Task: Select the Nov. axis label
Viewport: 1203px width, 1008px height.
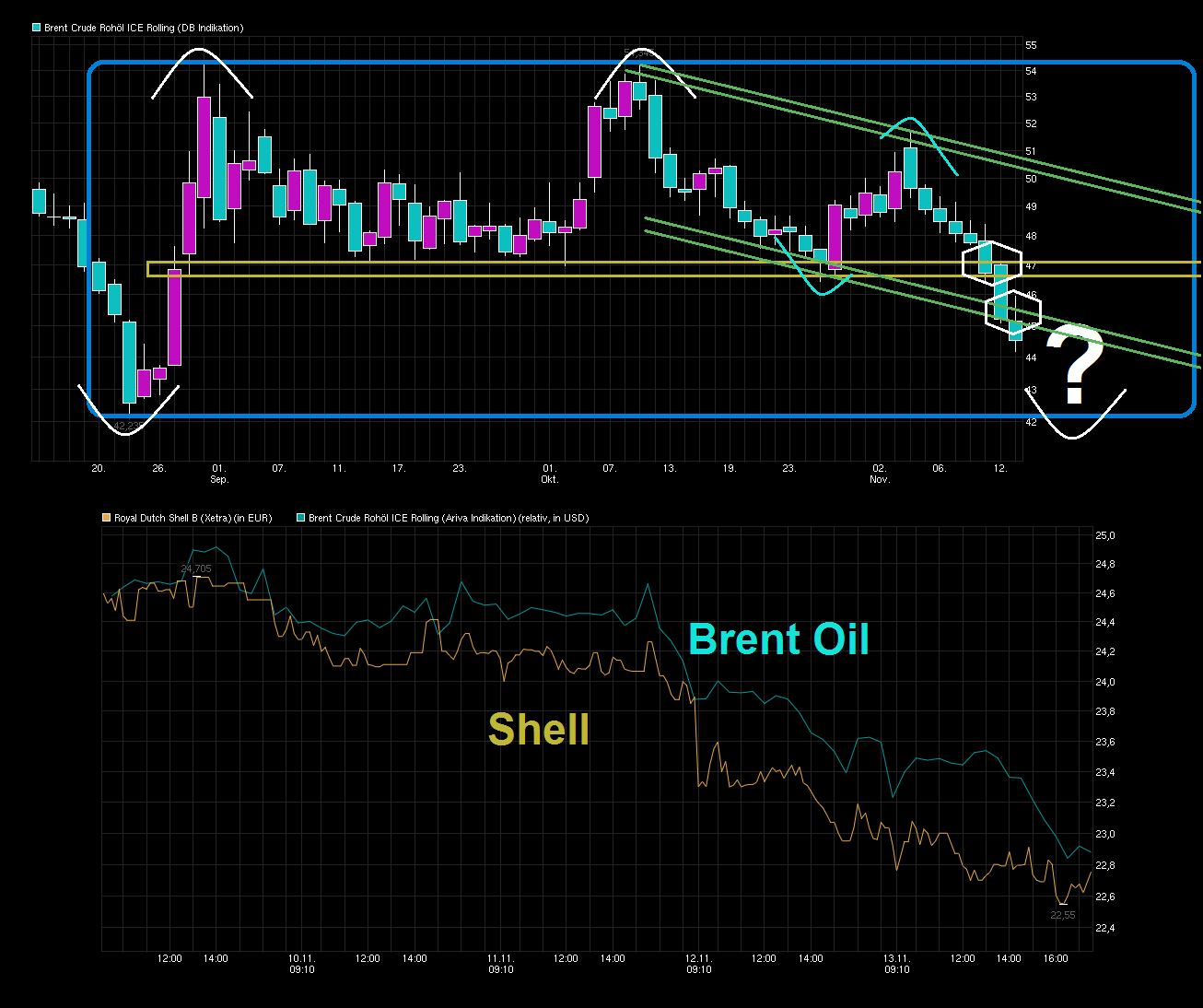Action: pos(880,479)
